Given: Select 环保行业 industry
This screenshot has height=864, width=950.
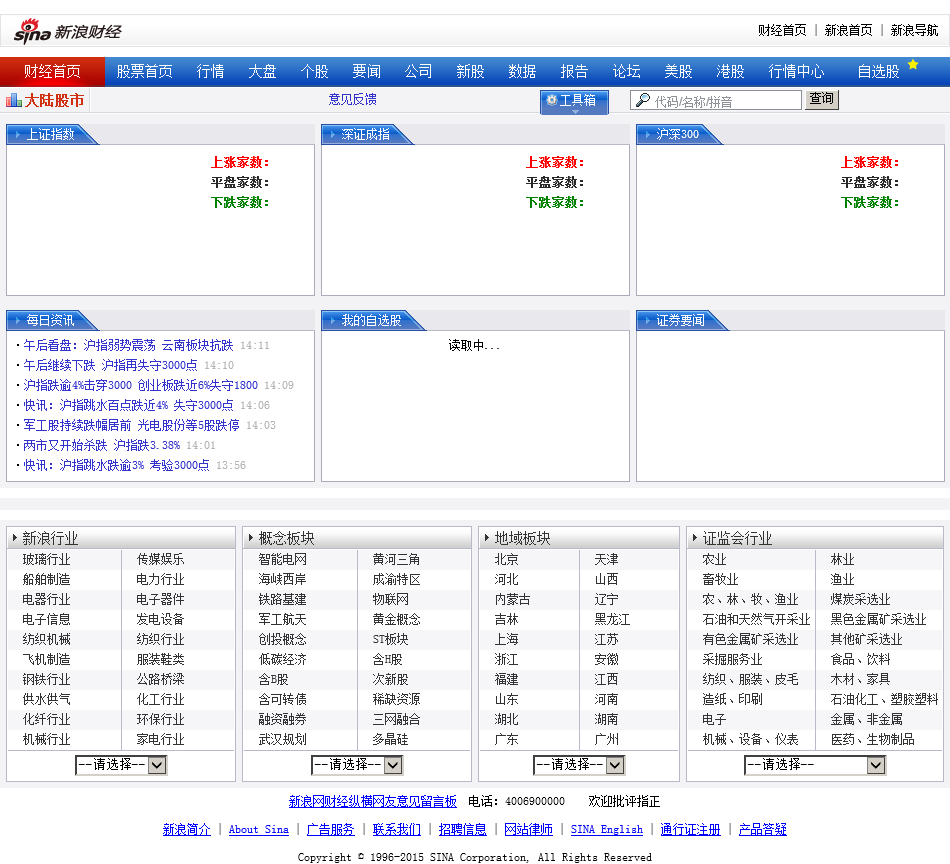Looking at the screenshot, I should [161, 719].
